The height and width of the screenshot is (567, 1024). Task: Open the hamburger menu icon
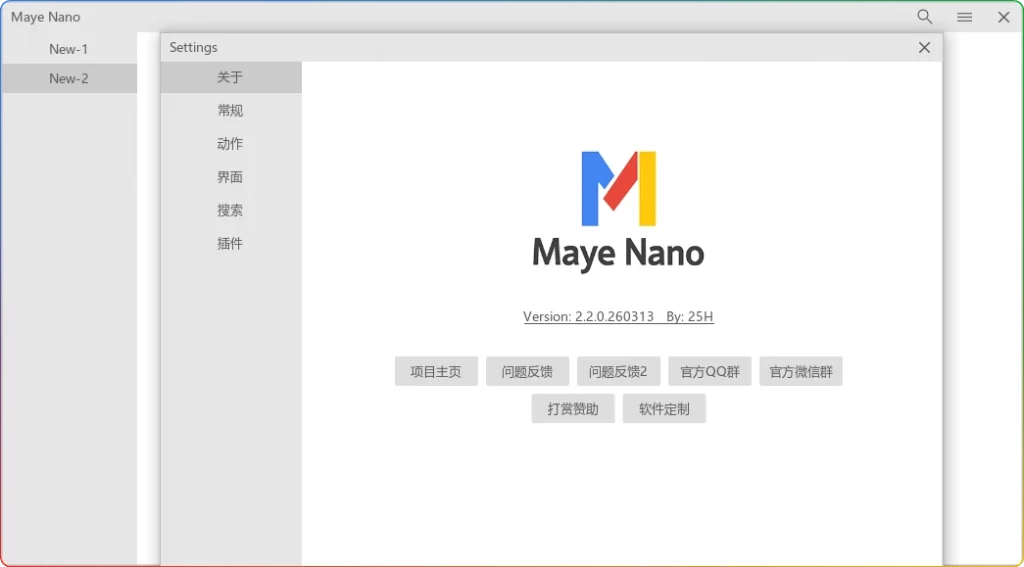(x=965, y=18)
